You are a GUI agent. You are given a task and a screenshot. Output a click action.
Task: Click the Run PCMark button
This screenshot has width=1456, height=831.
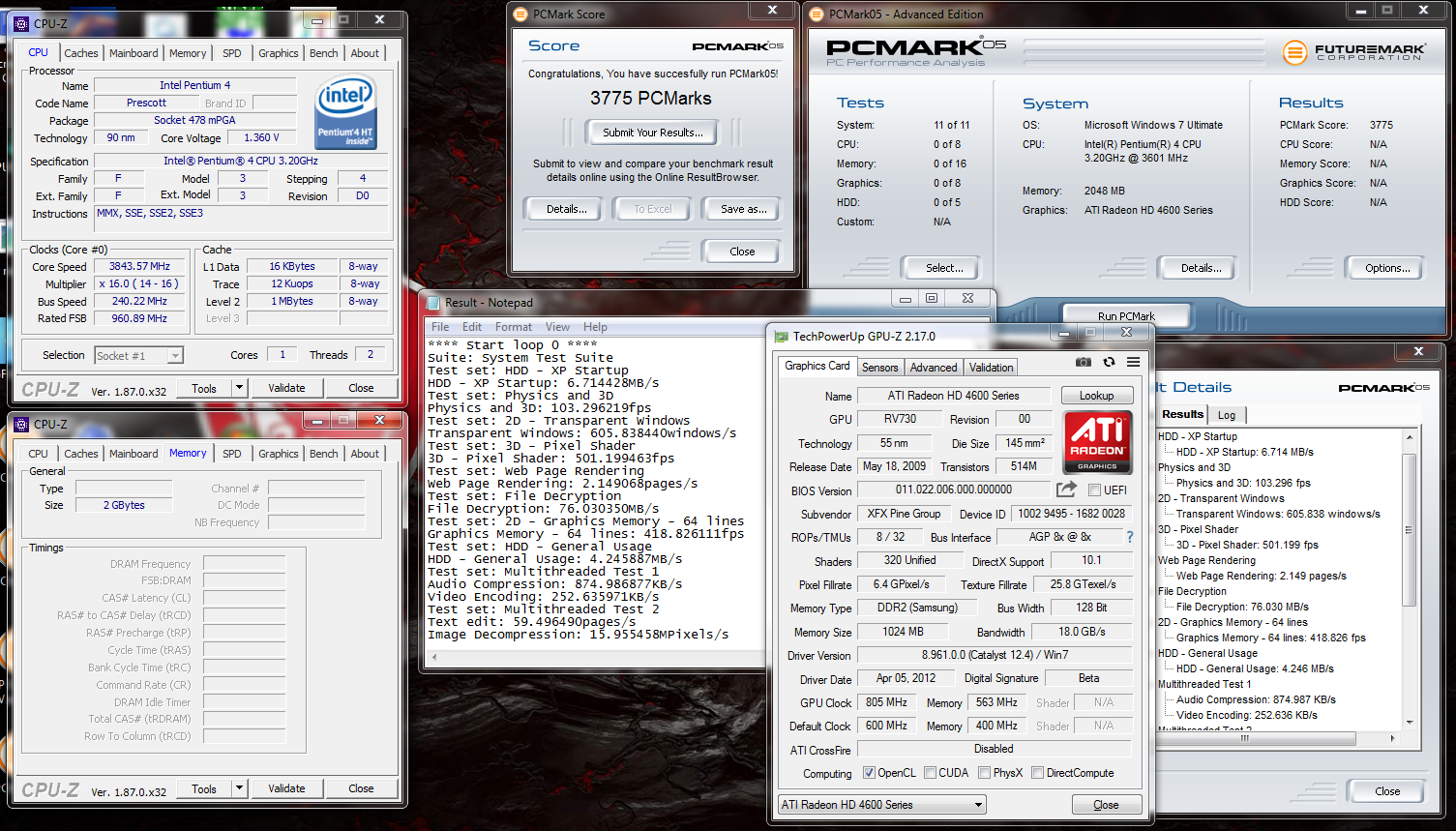(1125, 315)
